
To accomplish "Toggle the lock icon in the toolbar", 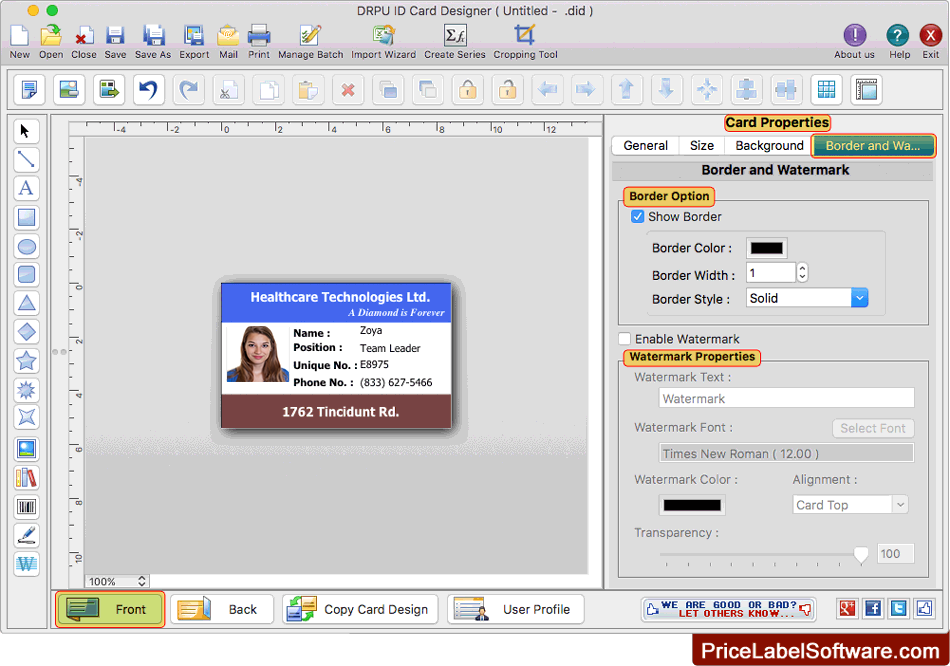I will (467, 89).
